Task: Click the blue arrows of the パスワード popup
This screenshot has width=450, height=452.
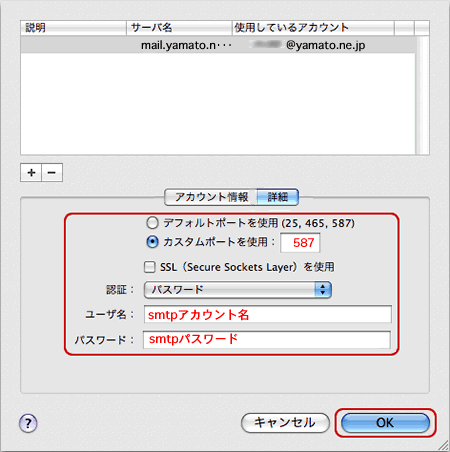Action: [323, 290]
